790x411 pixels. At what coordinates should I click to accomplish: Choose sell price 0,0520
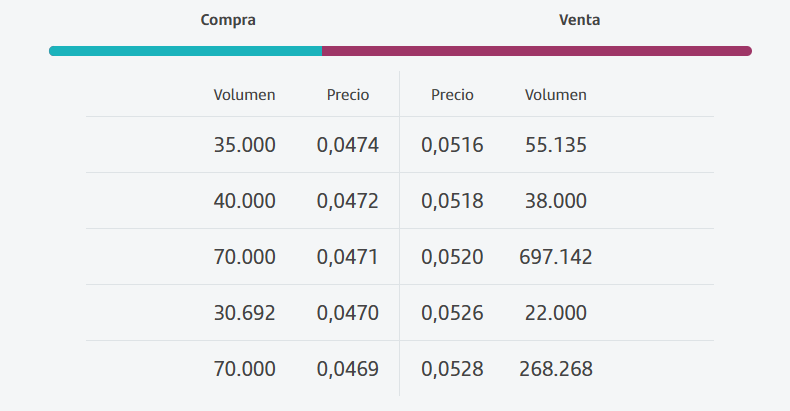point(452,257)
